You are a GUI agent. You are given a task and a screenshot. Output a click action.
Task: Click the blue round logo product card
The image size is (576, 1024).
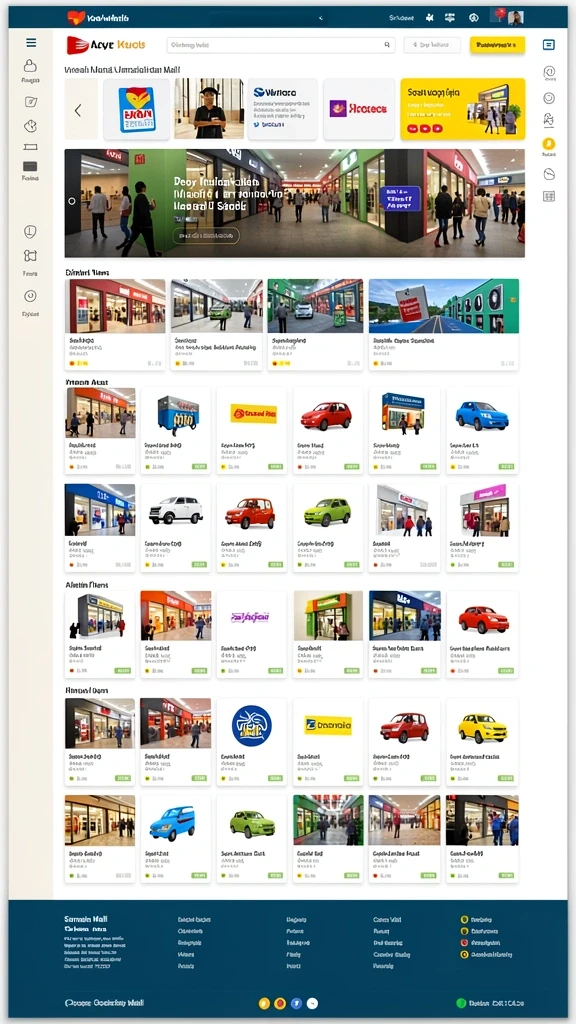tap(251, 742)
